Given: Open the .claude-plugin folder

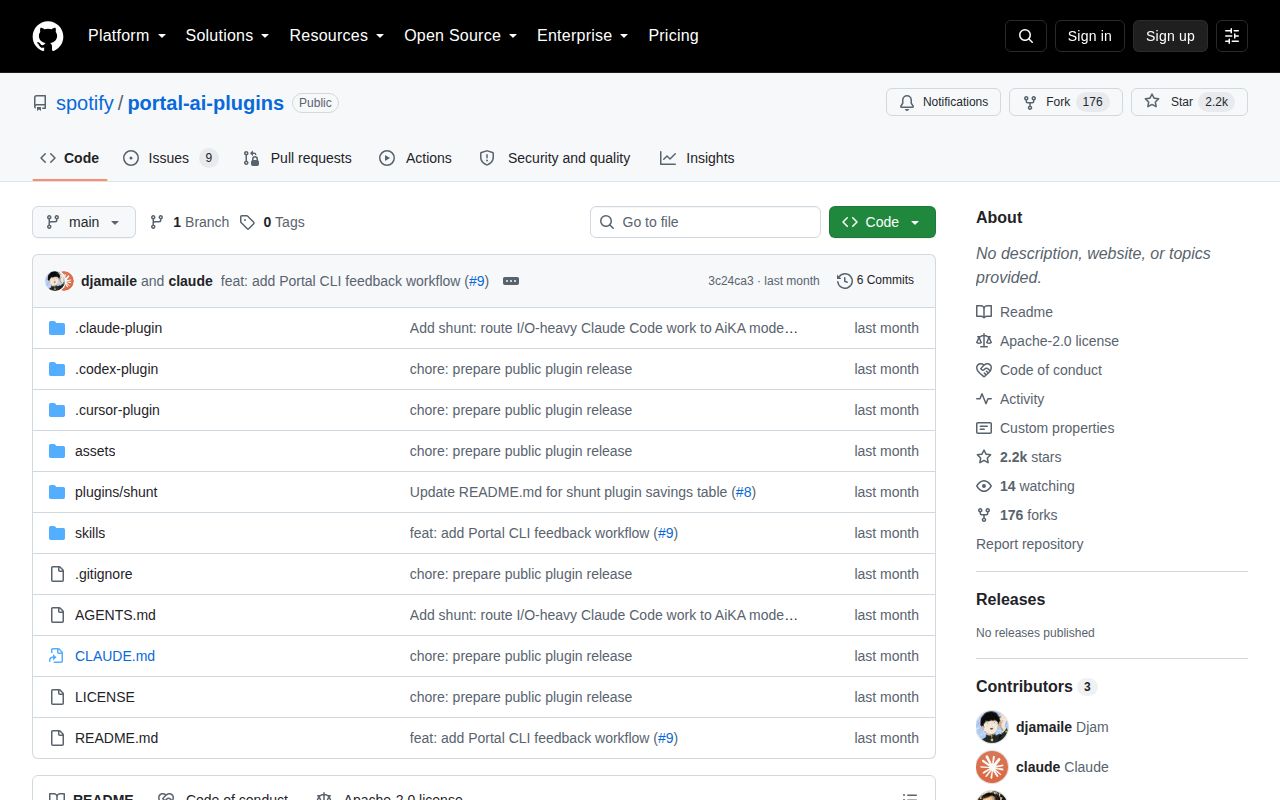Looking at the screenshot, I should click(x=118, y=328).
